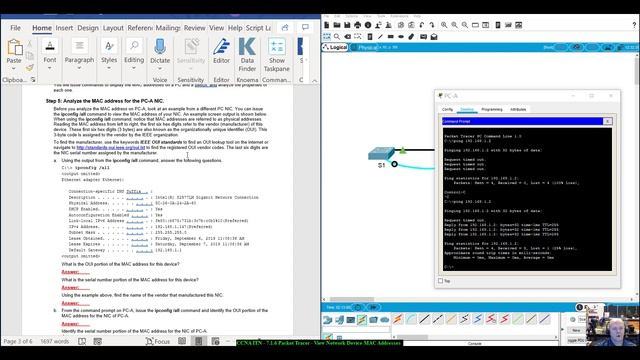
Task: Expand the Editing group dropdown
Action: (x=134, y=68)
